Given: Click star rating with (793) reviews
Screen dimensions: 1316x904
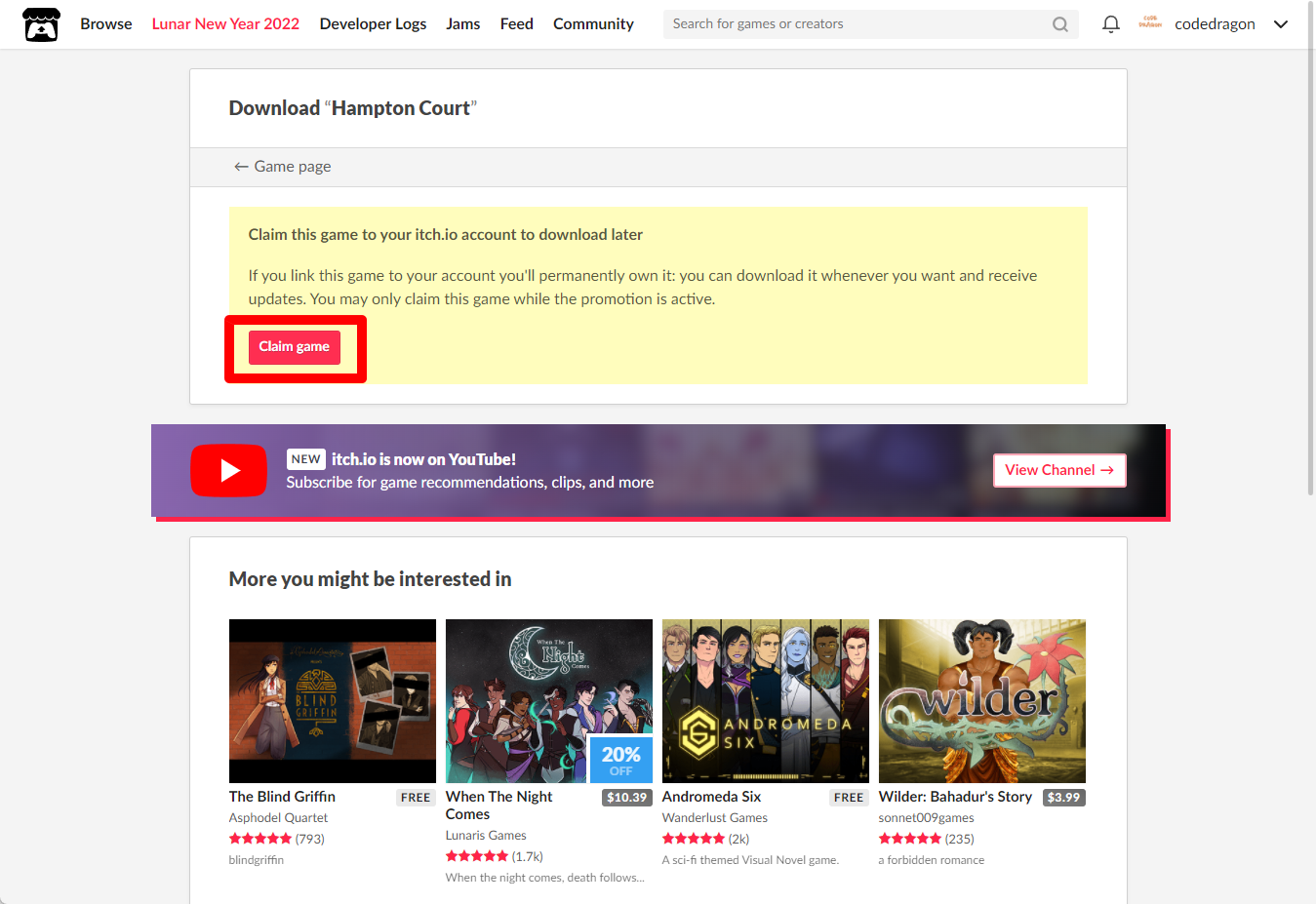Looking at the screenshot, I should tap(277, 839).
